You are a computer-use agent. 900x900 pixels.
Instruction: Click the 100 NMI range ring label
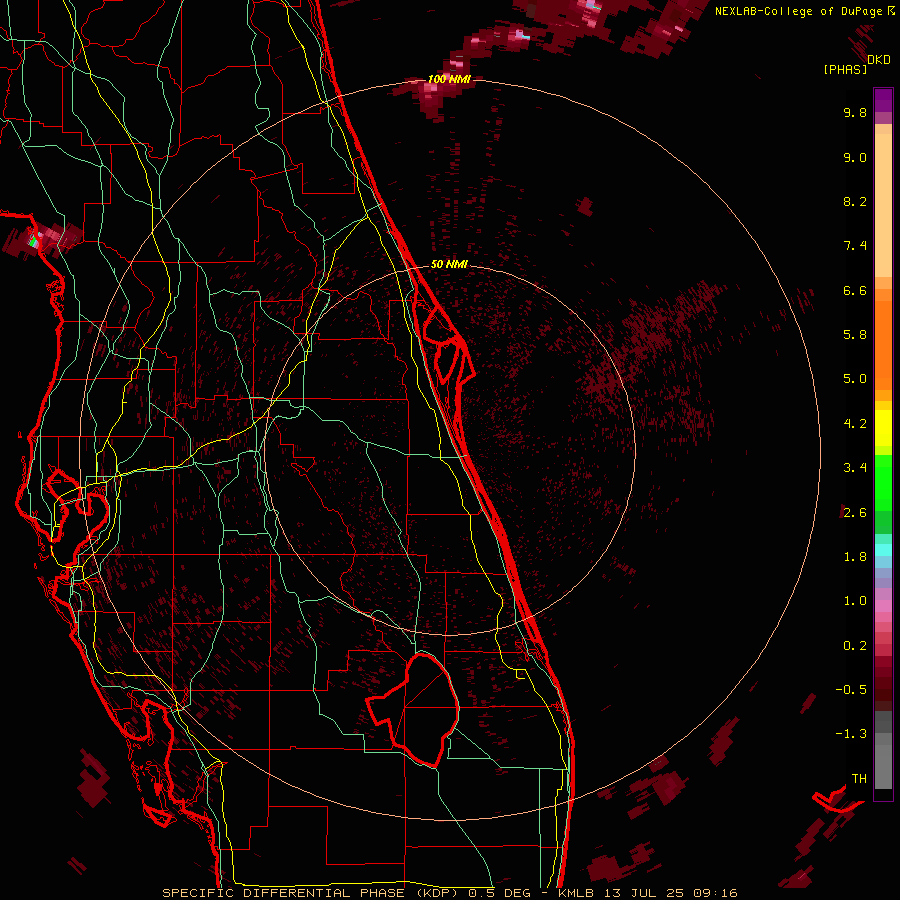[x=449, y=79]
